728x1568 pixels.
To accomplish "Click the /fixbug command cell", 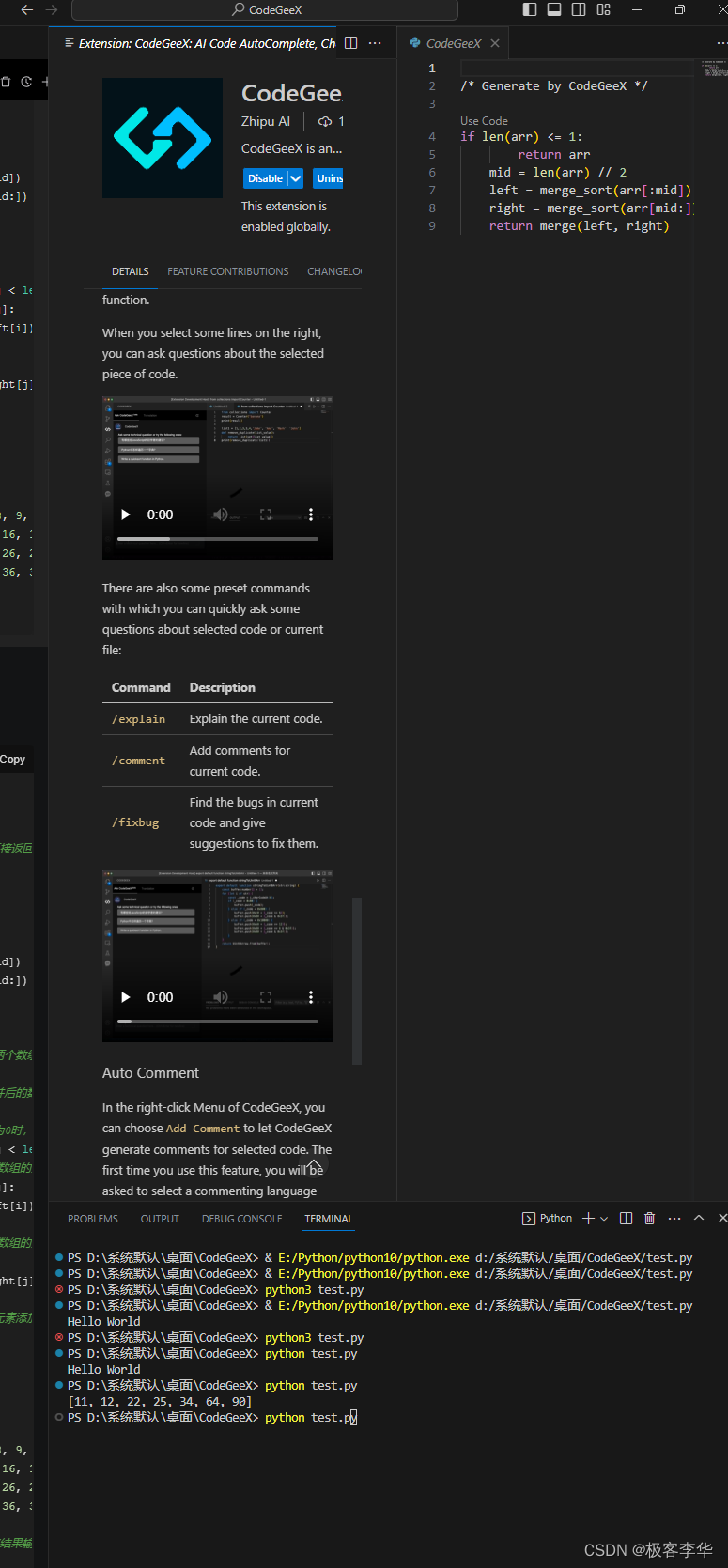I will coord(135,822).
